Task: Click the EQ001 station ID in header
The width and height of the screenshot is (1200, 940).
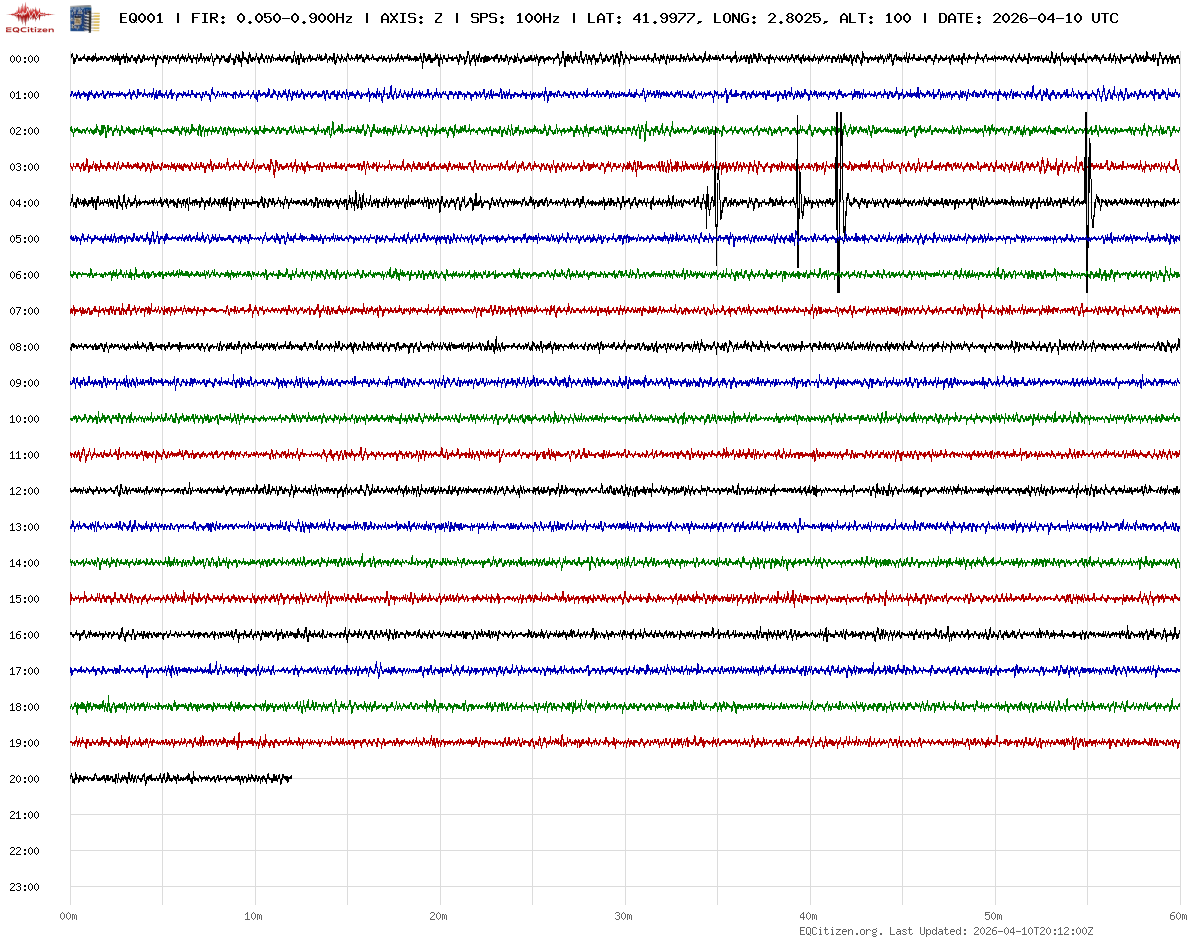Action: pyautogui.click(x=141, y=18)
